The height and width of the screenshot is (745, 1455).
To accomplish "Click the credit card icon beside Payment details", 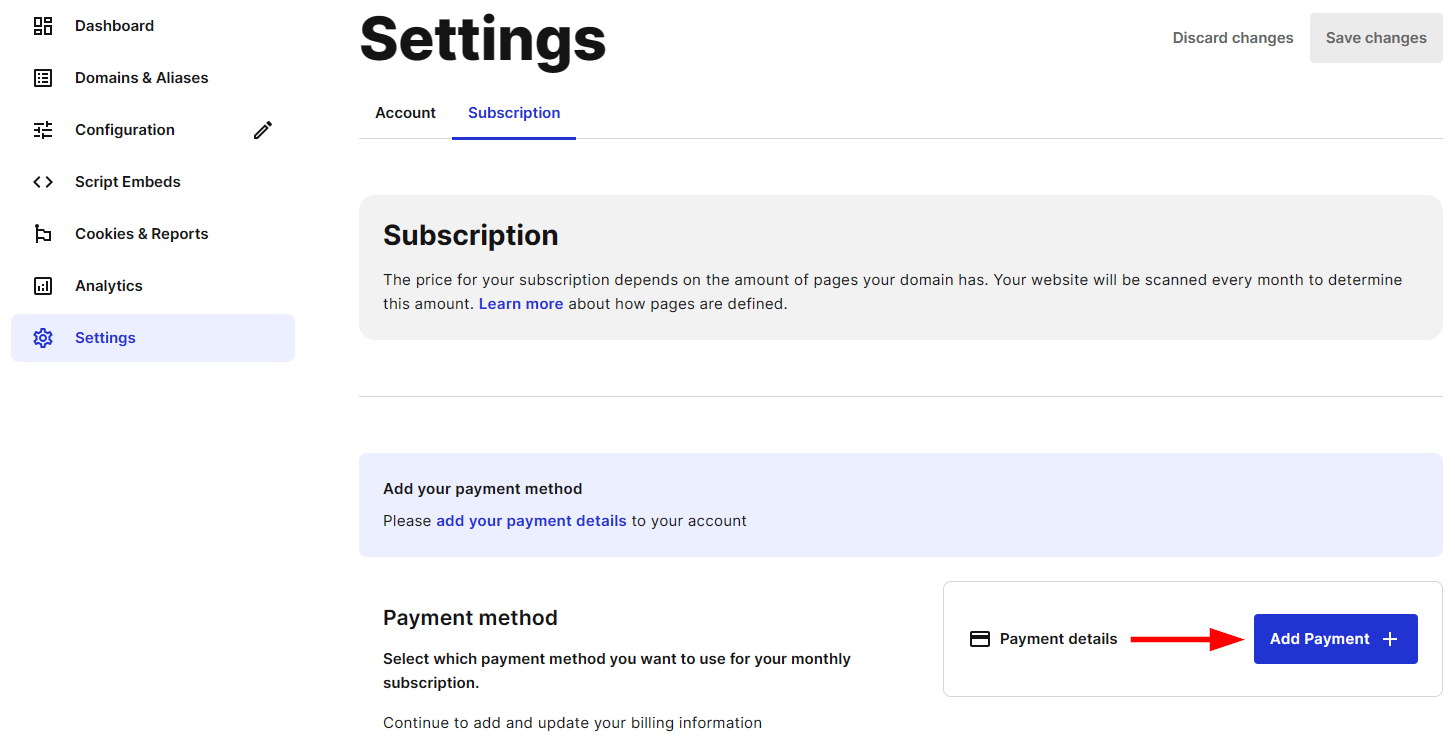I will (979, 638).
